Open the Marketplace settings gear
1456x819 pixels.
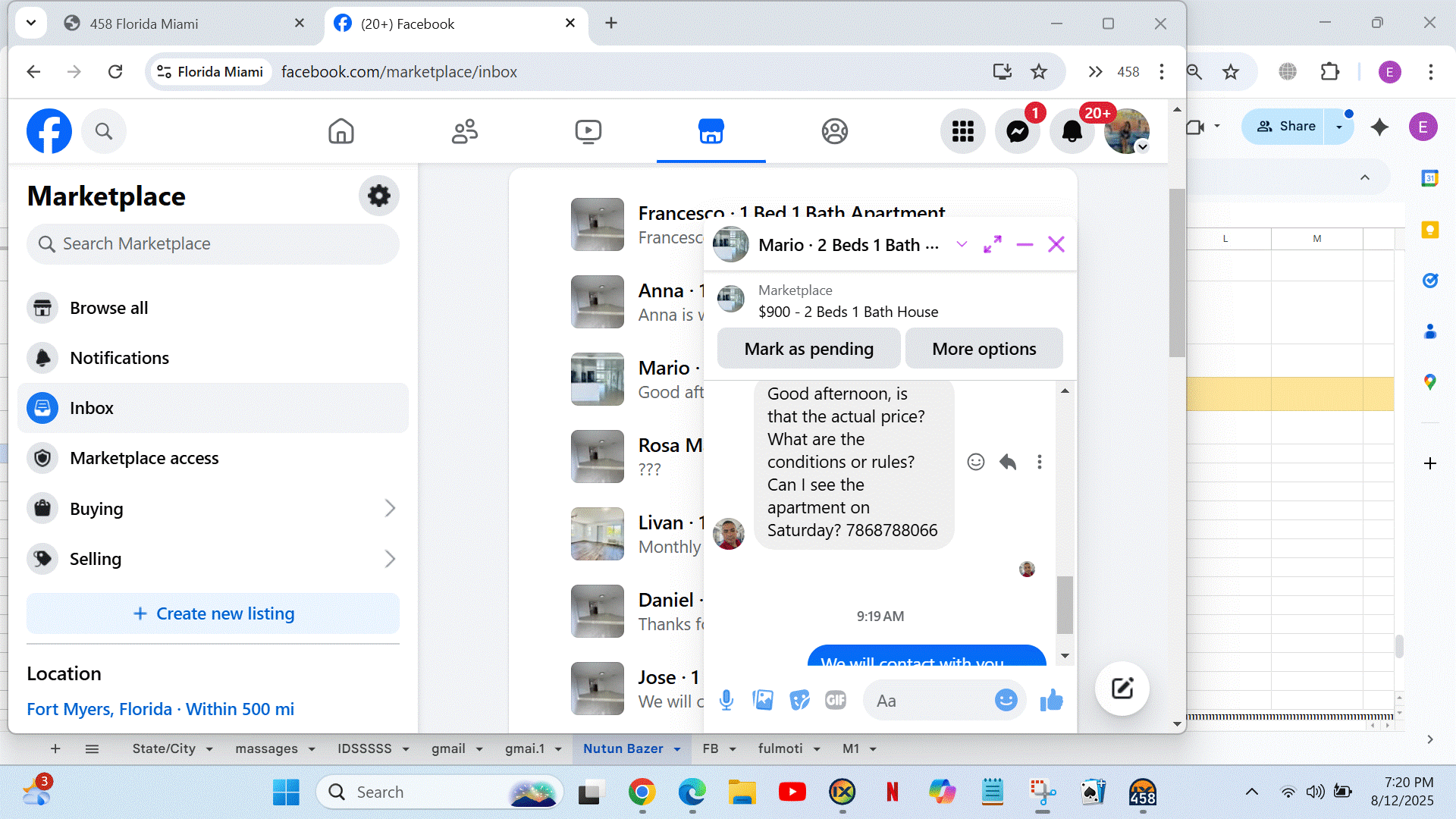[x=378, y=196]
